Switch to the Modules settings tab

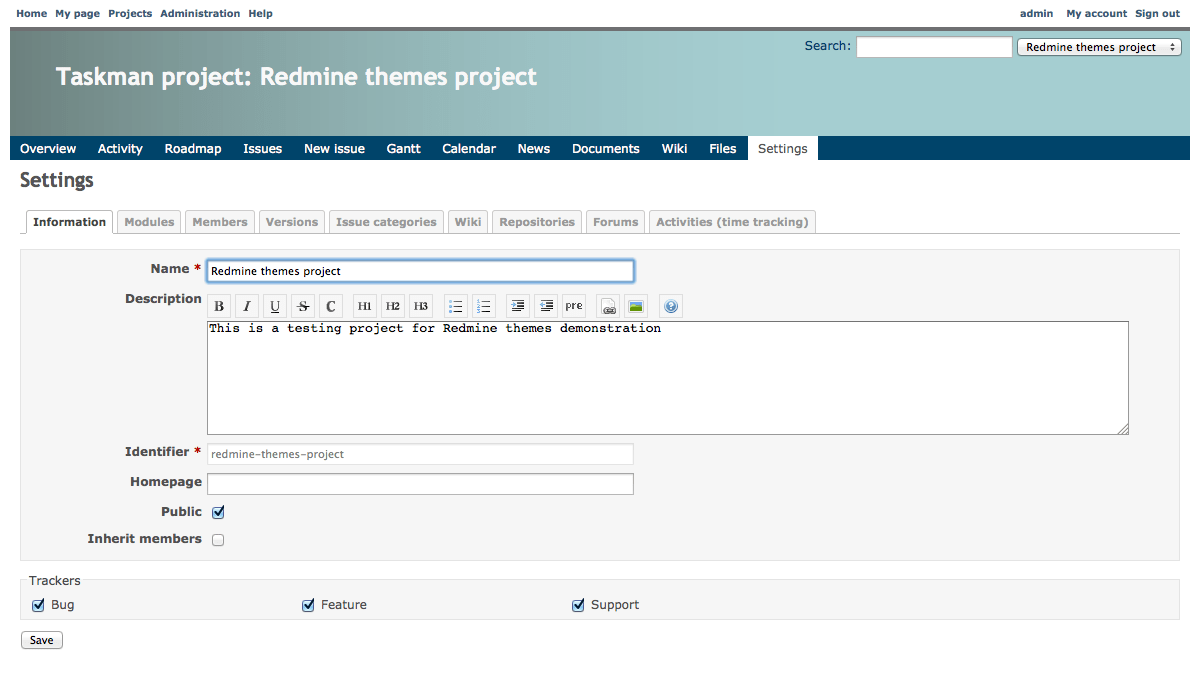pyautogui.click(x=149, y=222)
